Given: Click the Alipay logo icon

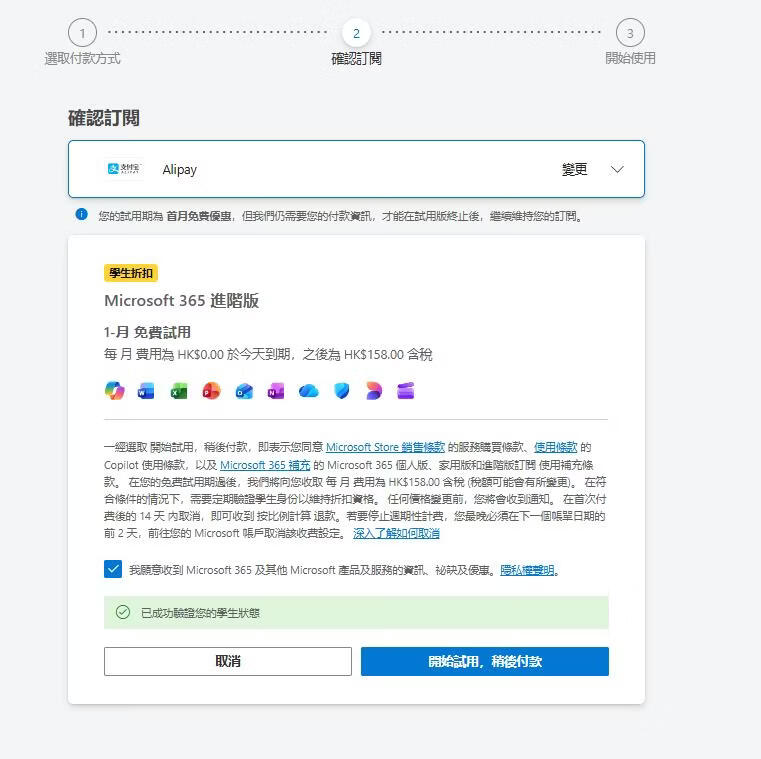Looking at the screenshot, I should click(125, 169).
